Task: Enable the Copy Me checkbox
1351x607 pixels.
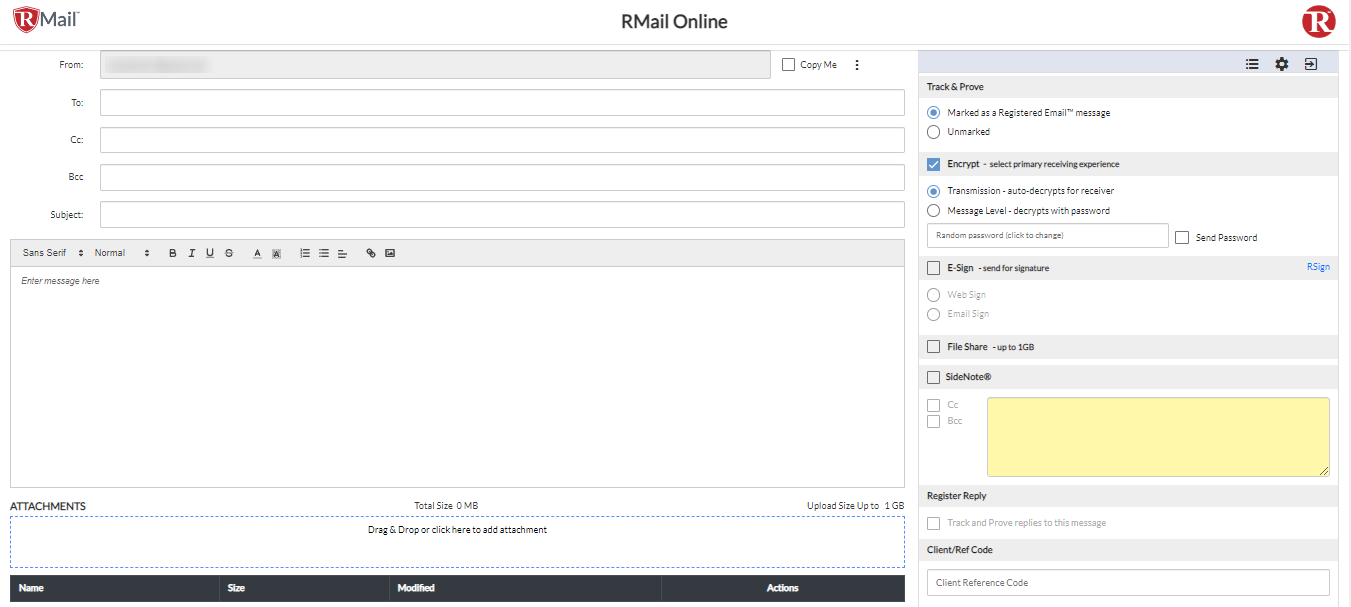Action: [786, 64]
